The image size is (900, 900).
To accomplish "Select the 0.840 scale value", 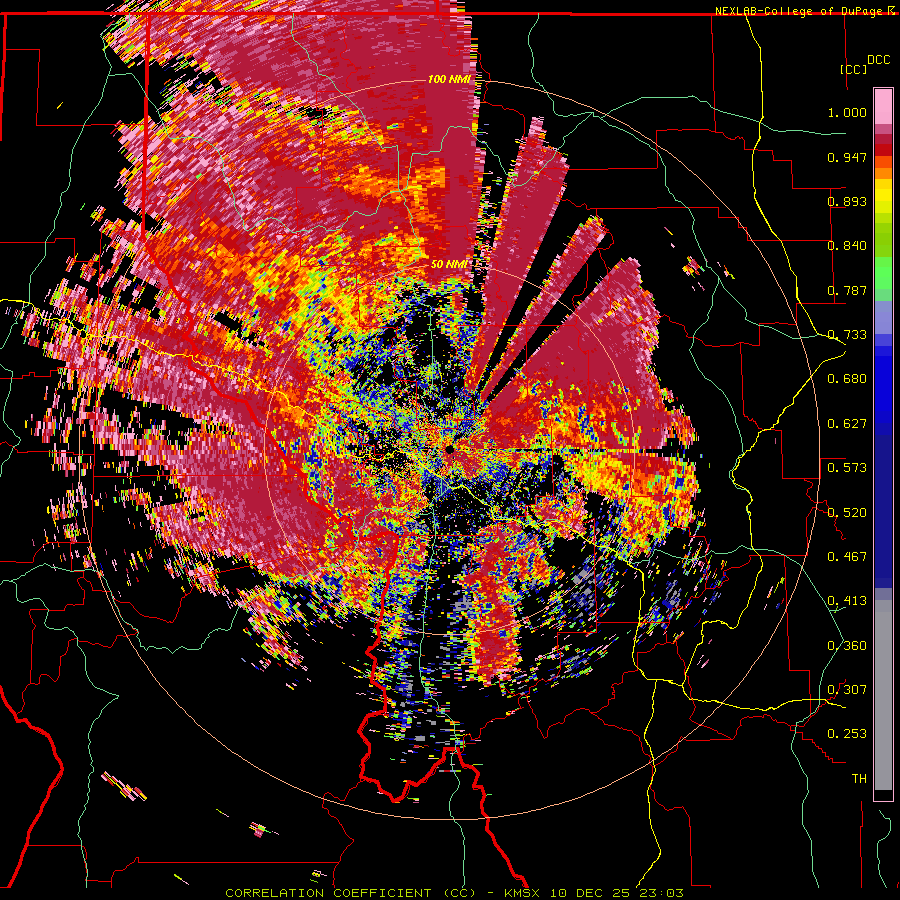I will coord(847,246).
